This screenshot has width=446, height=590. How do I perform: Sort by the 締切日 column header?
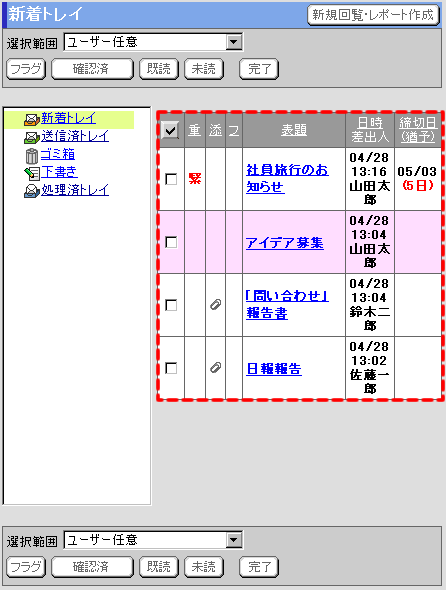coord(418,123)
